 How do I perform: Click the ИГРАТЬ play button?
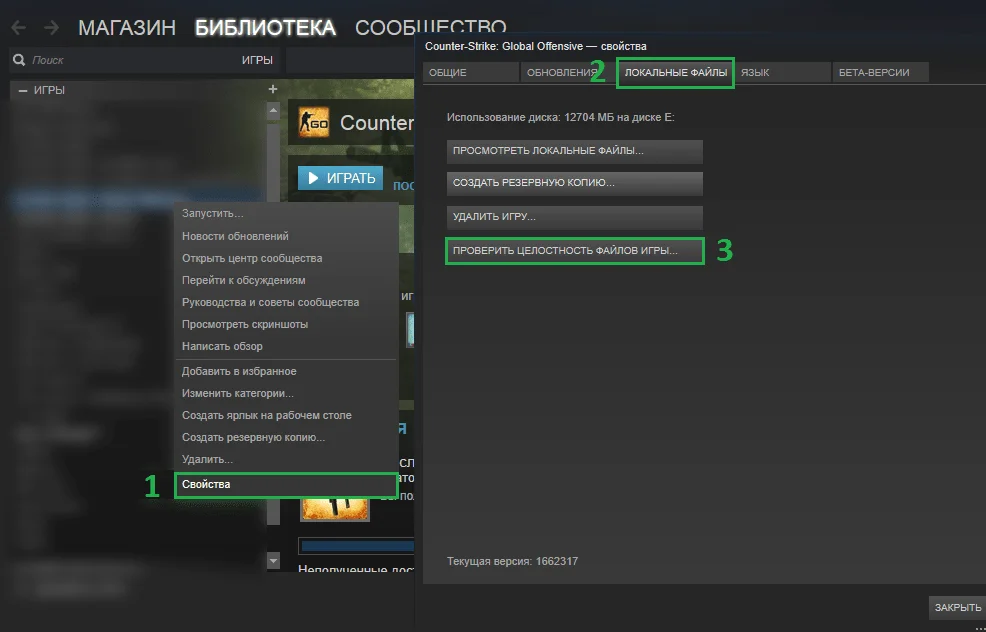(340, 179)
